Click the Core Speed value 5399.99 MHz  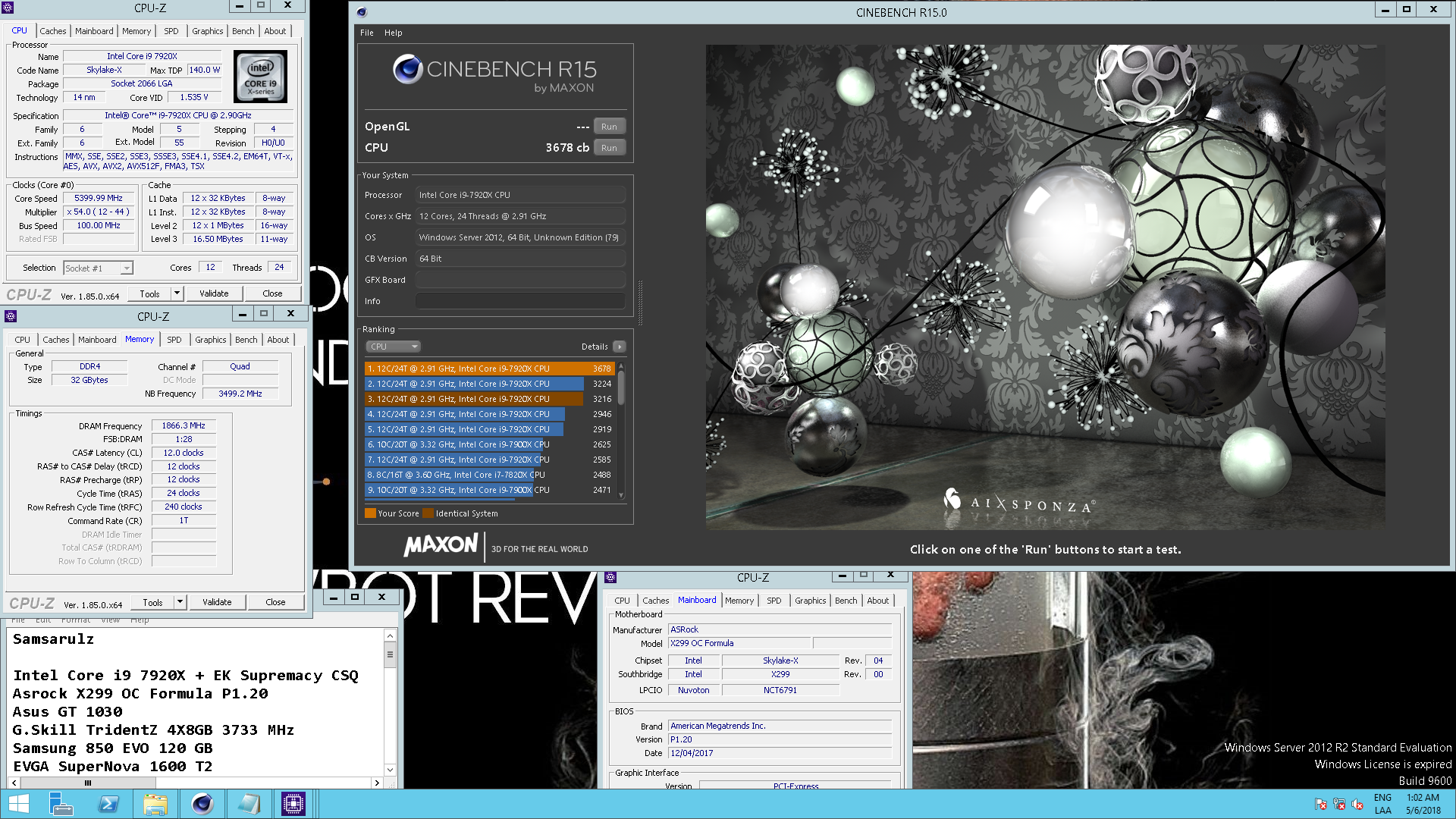point(99,198)
